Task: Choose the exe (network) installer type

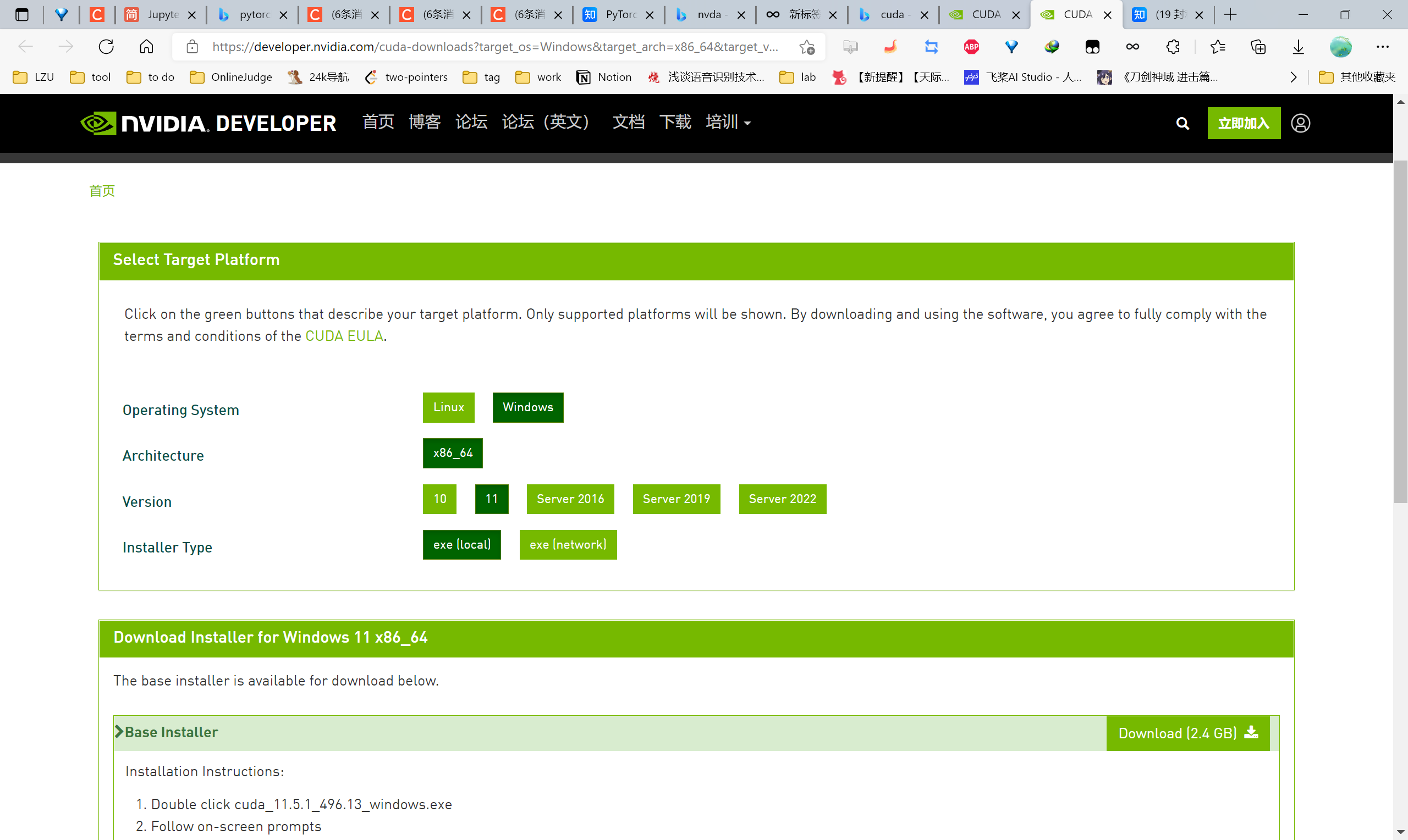Action: click(x=568, y=545)
